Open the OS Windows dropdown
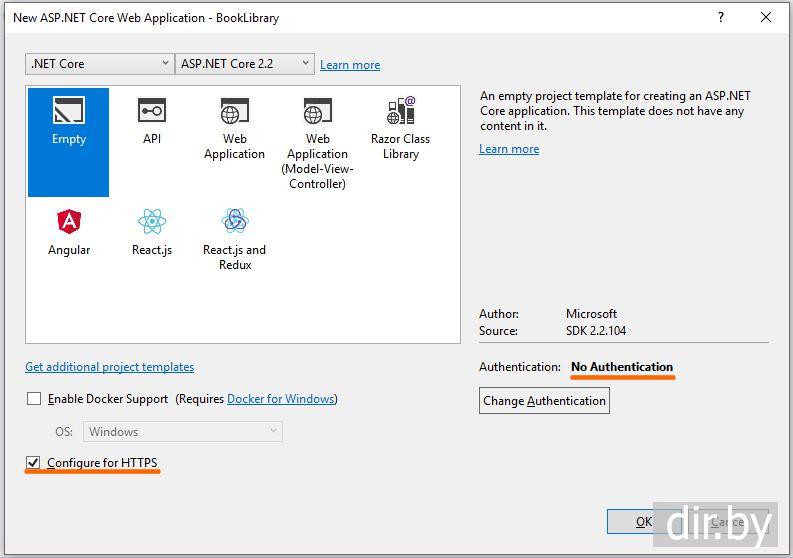The height and width of the screenshot is (558, 793). pyautogui.click(x=183, y=432)
